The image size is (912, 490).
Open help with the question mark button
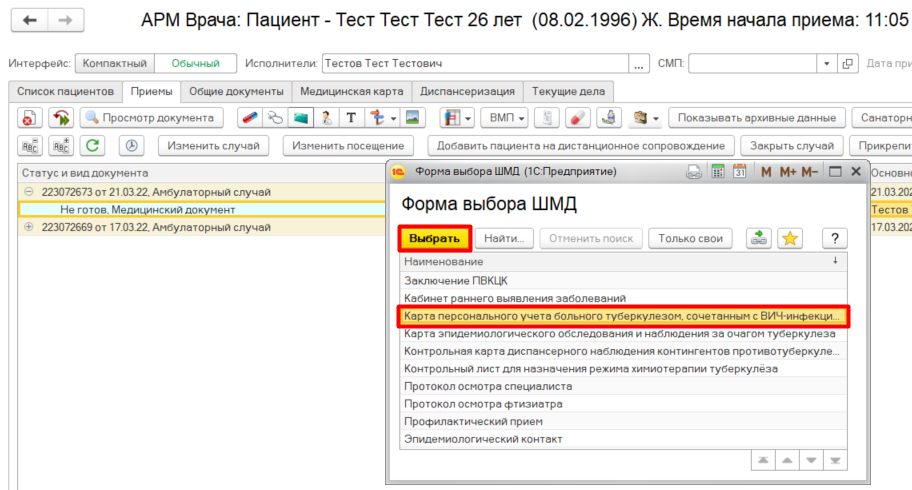[834, 238]
